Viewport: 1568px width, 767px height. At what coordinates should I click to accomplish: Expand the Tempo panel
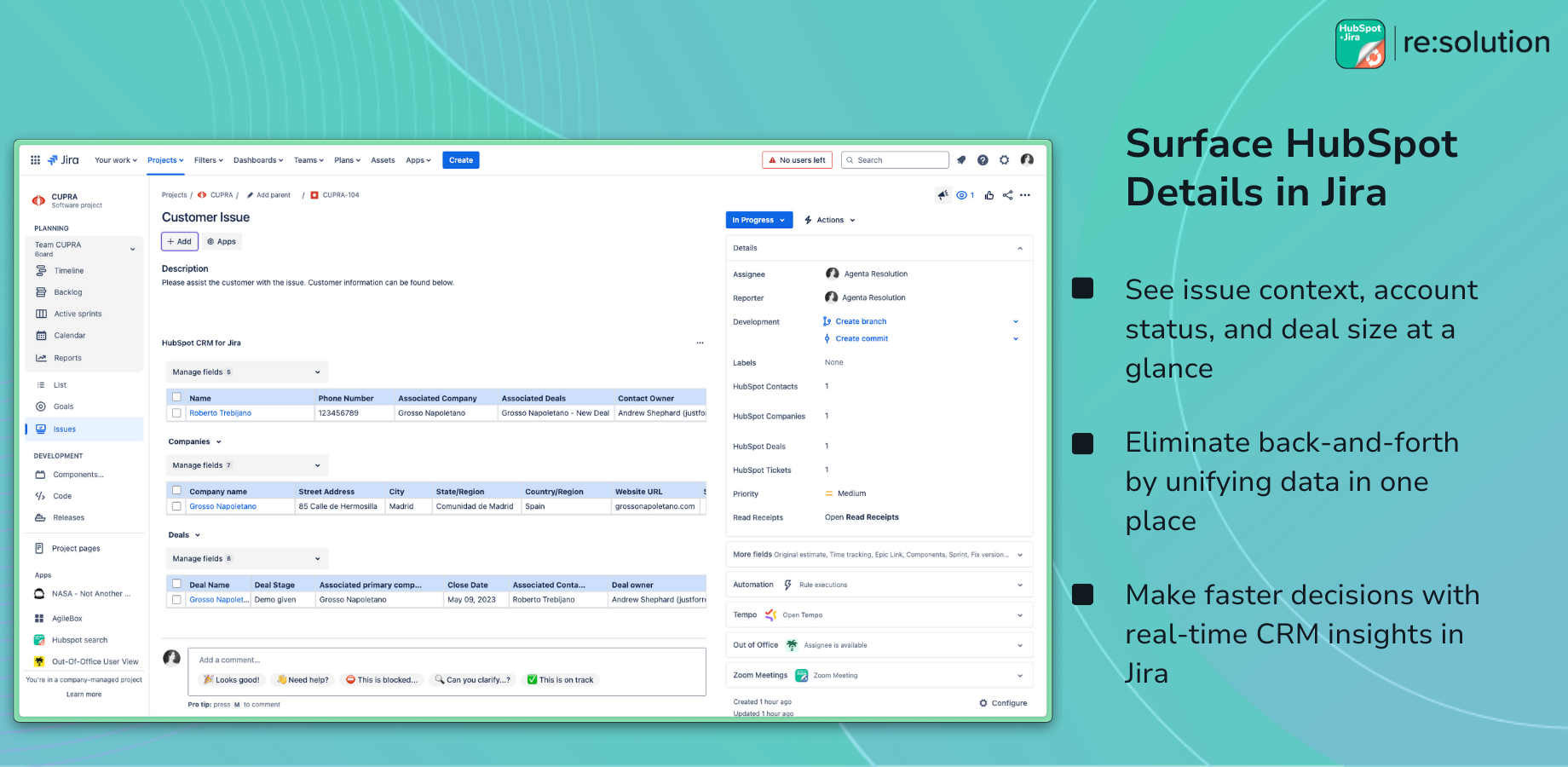tap(1020, 615)
